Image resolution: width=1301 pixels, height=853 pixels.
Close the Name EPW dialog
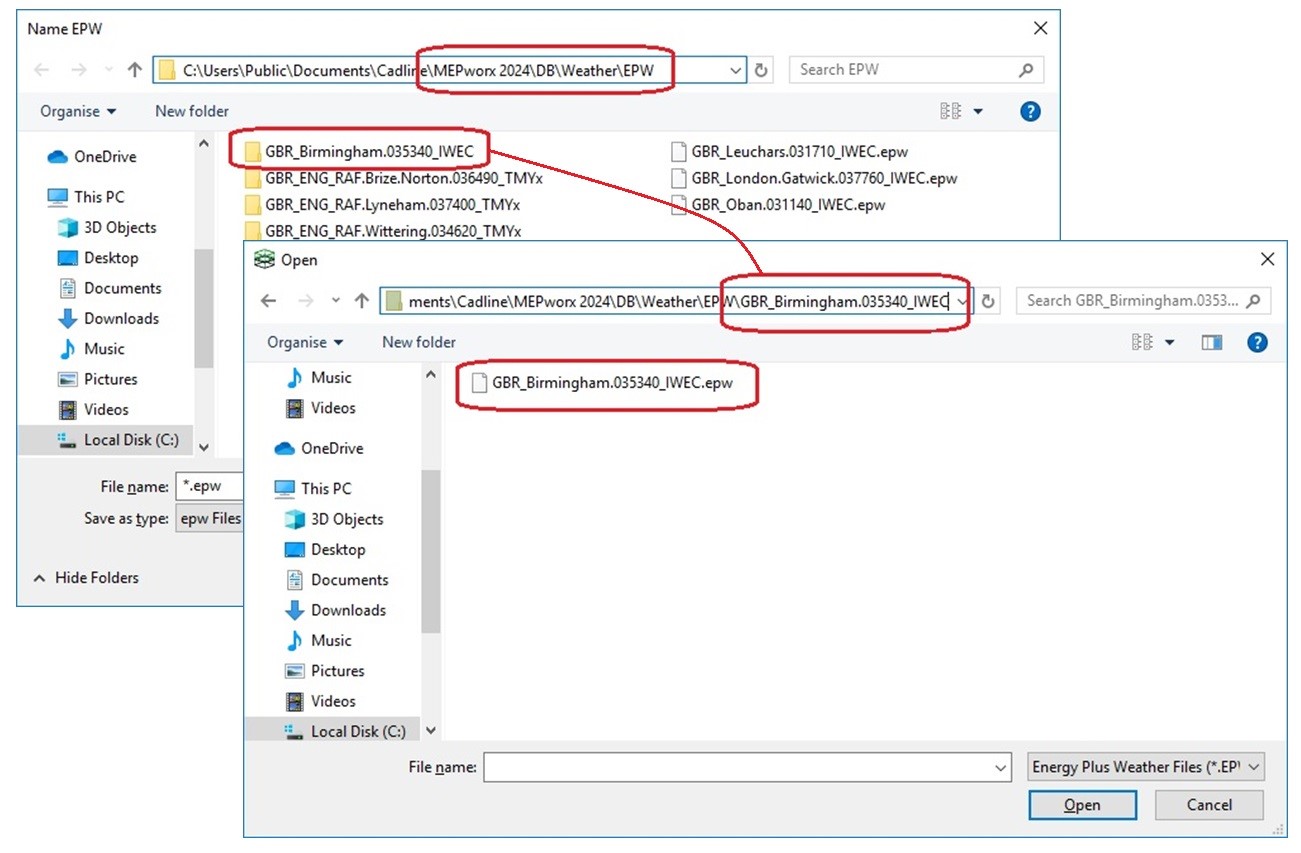(x=1041, y=28)
